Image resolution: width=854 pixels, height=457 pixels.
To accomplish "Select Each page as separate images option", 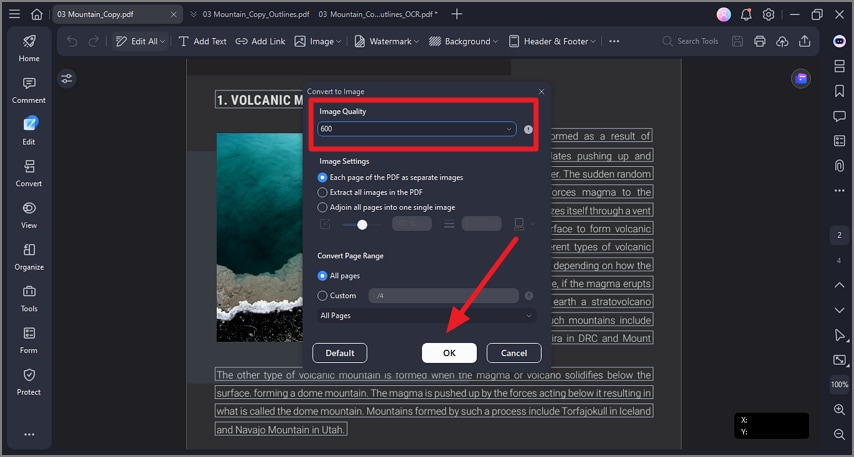I will [x=391, y=178].
